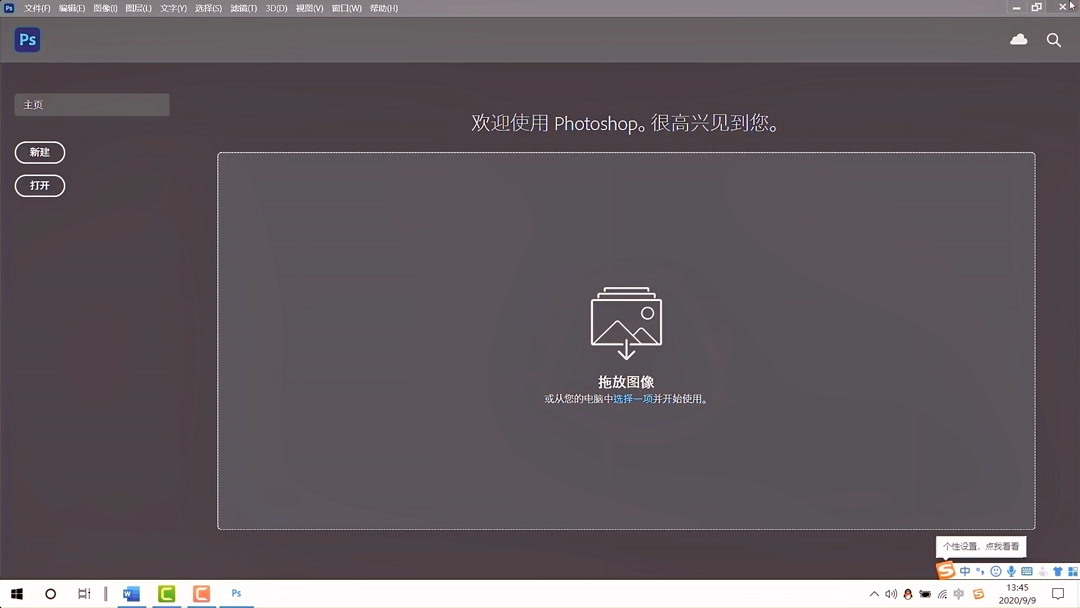Click the drag-and-drop image area

pos(626,340)
